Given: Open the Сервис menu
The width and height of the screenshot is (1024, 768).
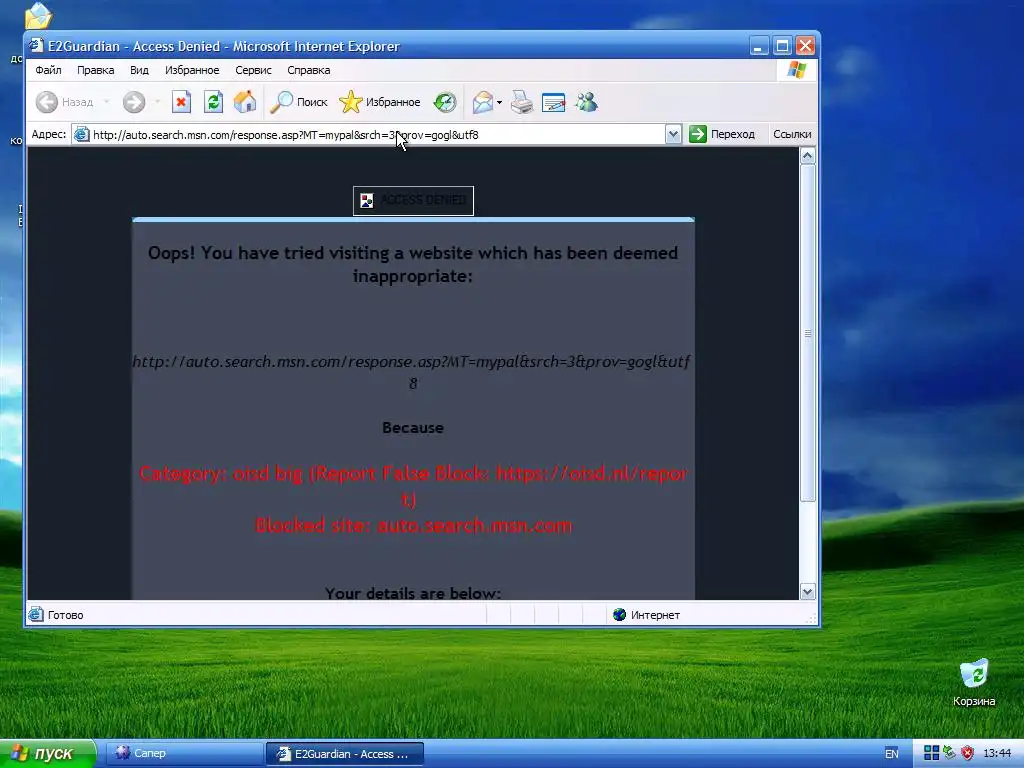Looking at the screenshot, I should [253, 70].
